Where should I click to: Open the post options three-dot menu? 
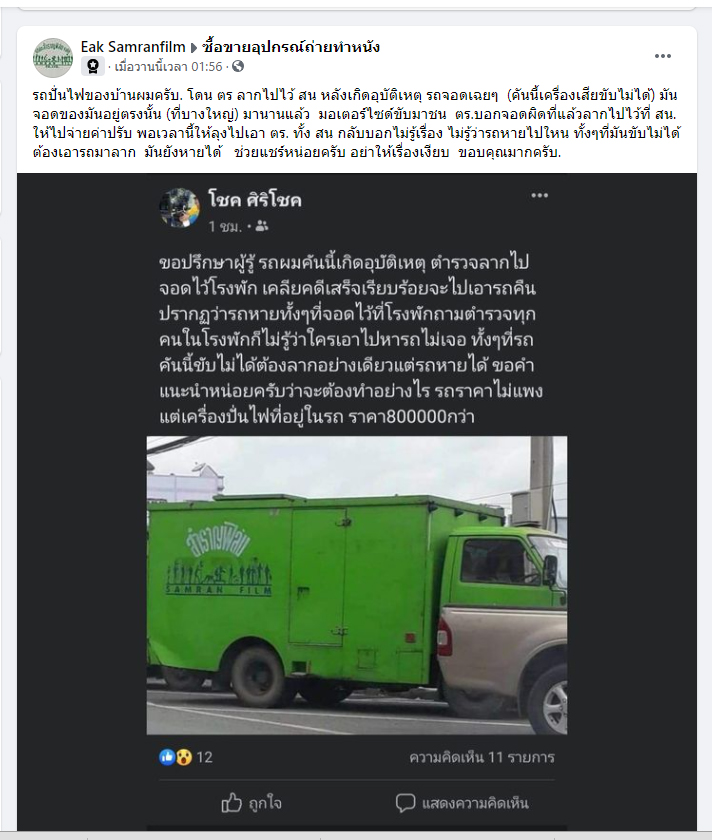point(663,56)
